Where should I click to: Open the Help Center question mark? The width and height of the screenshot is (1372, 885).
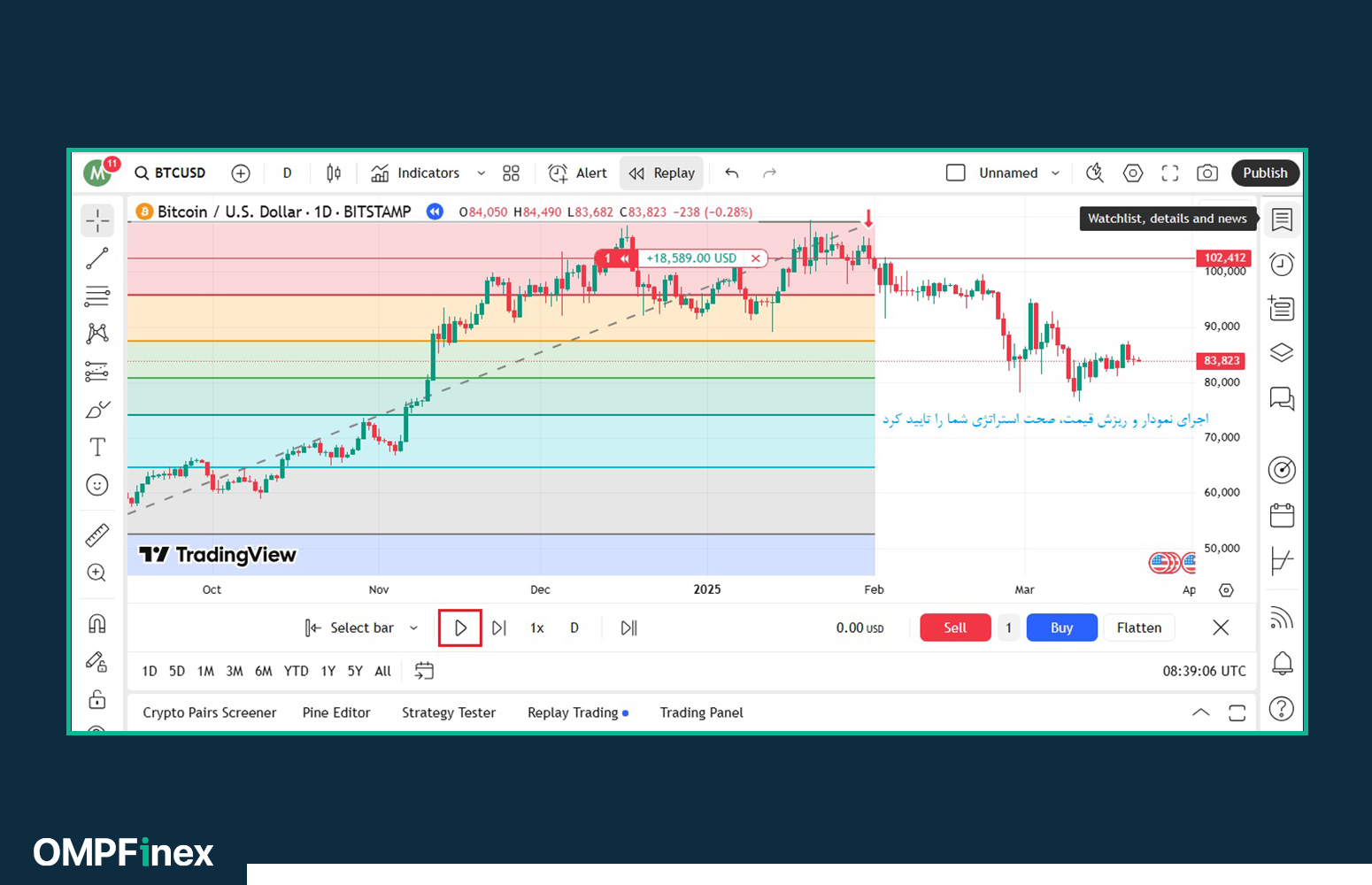[1282, 709]
